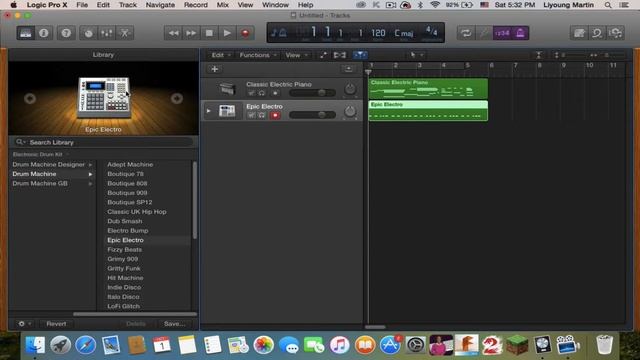Mute the Epic Electro track
This screenshot has height=360, width=640.
(x=251, y=115)
